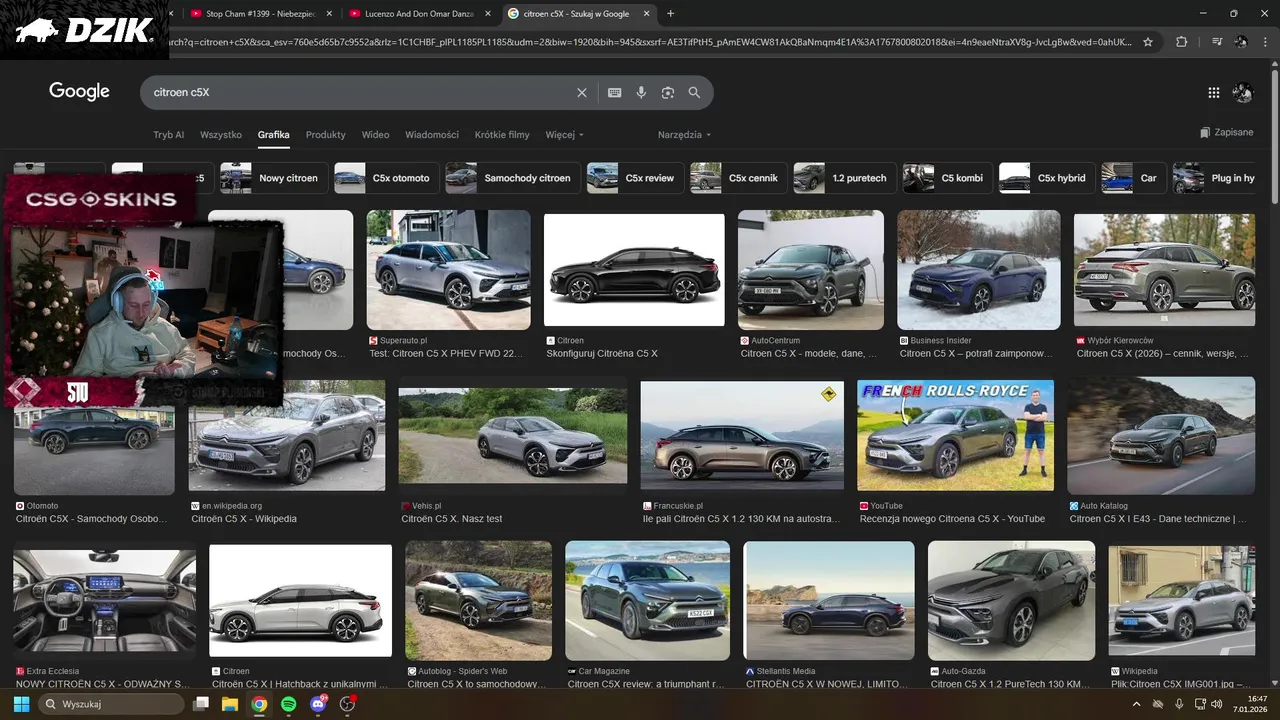Screen dimensions: 1280x720
Task: Open the Chrome extensions puzzle icon
Action: 1182,42
